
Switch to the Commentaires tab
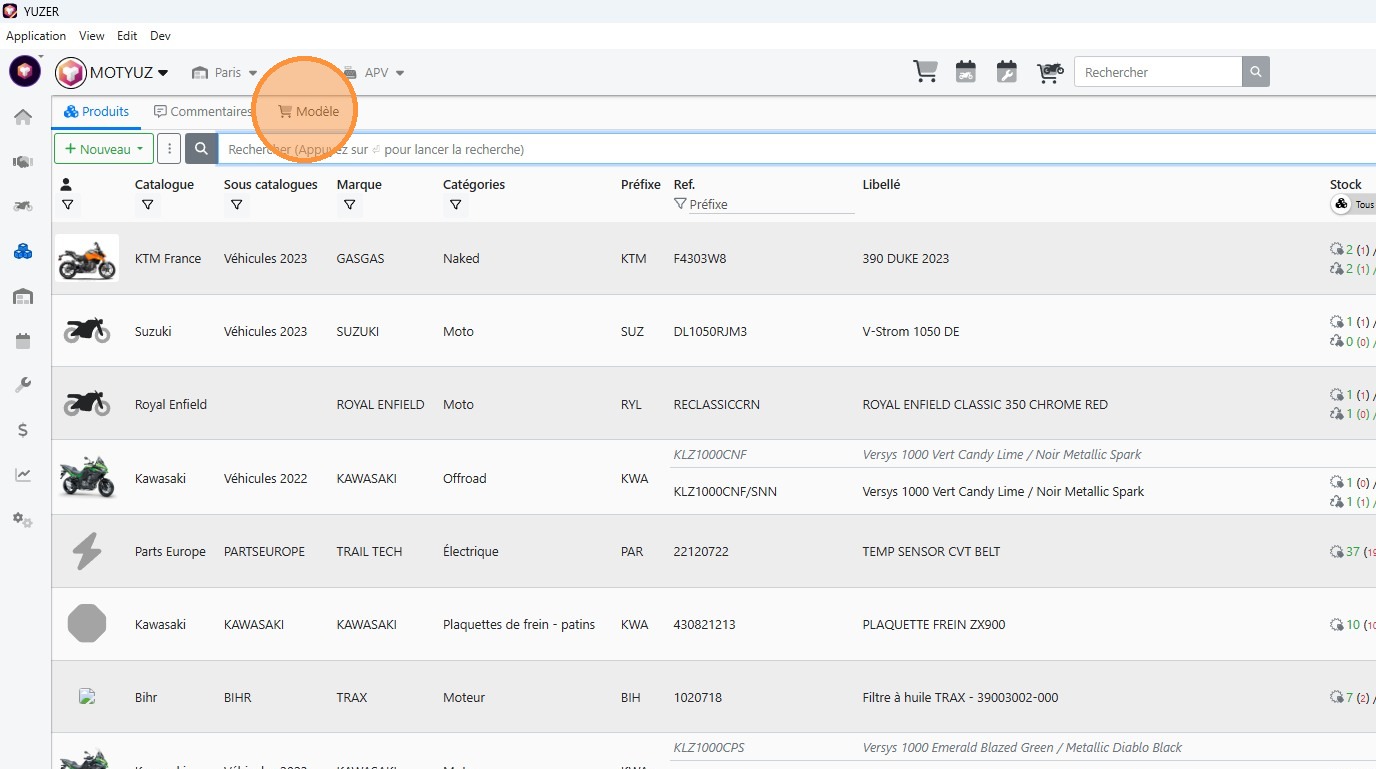tap(203, 112)
